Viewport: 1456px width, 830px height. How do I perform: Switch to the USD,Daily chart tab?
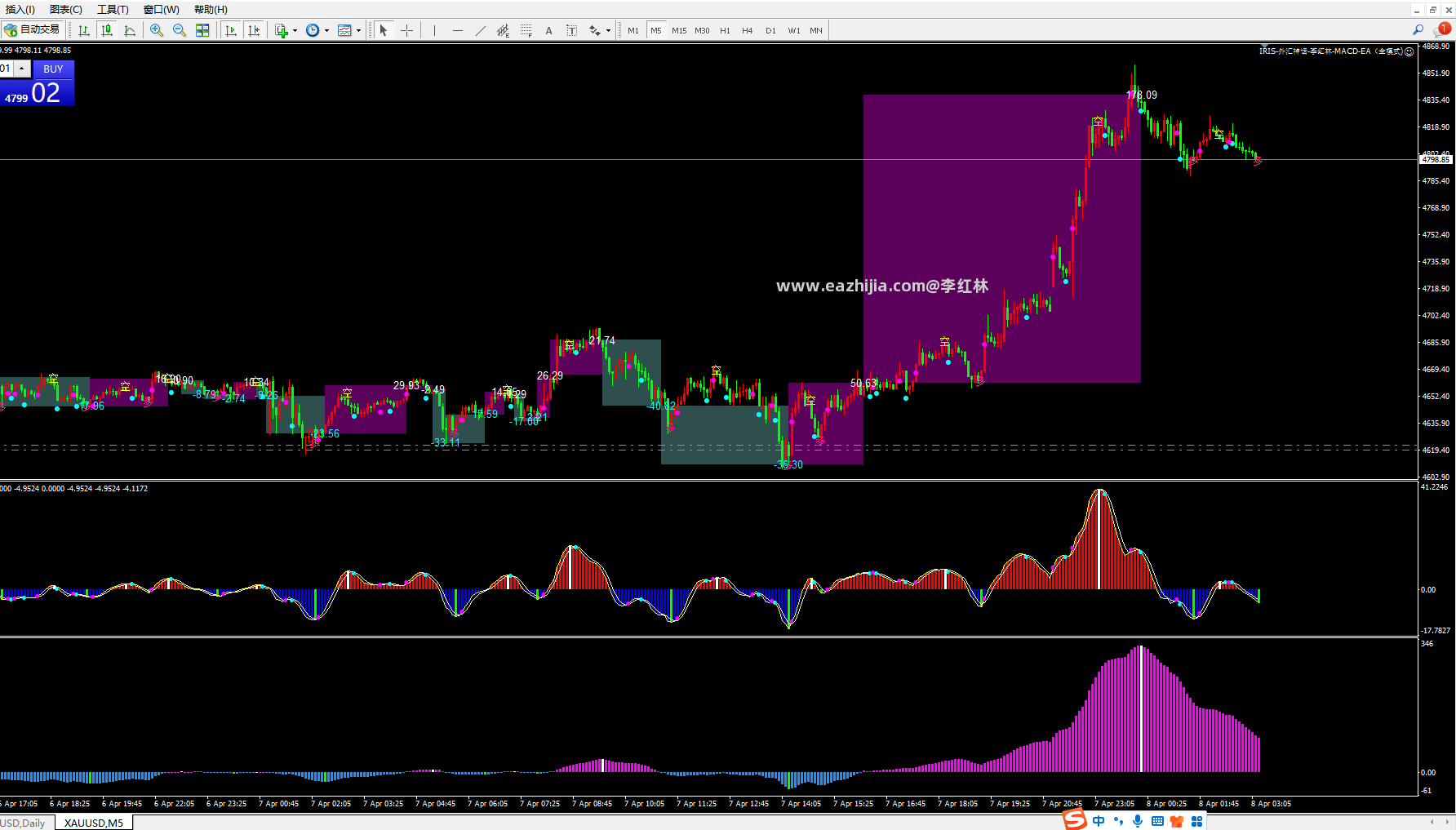(x=24, y=823)
